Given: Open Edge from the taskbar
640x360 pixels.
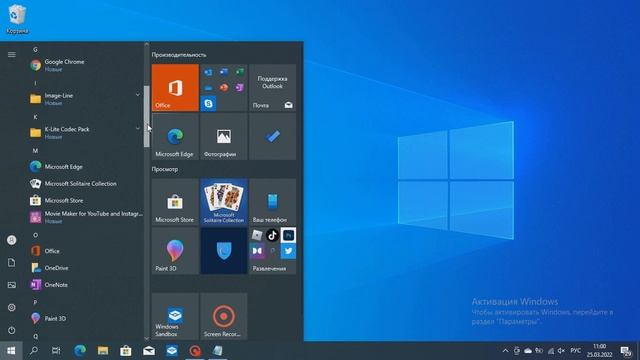Looking at the screenshot, I should click(x=80, y=351).
